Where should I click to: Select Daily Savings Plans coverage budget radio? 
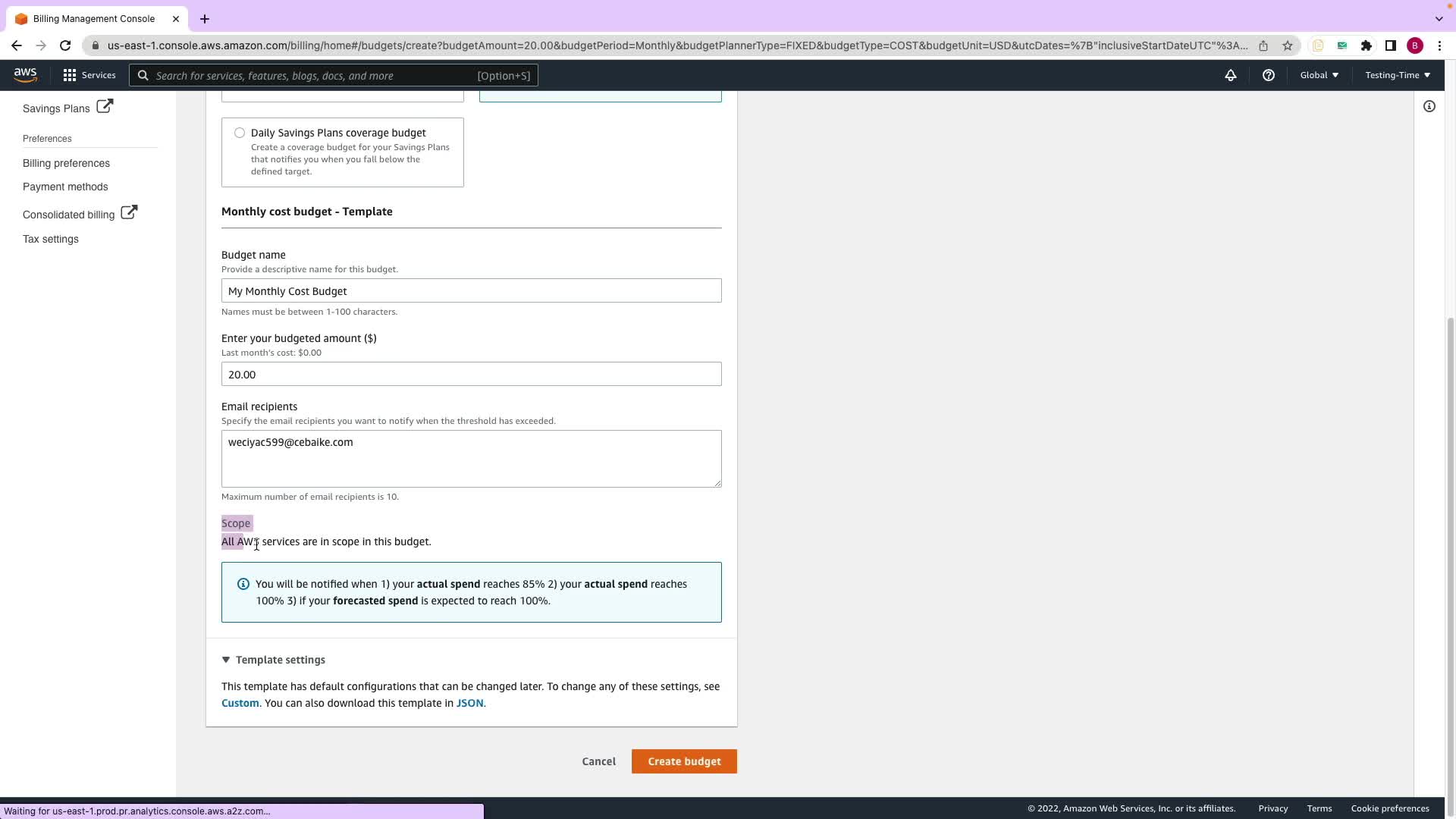point(240,133)
